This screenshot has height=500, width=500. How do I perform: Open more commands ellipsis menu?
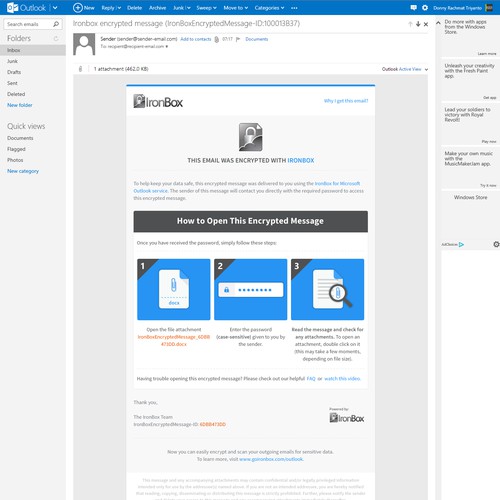(x=294, y=8)
